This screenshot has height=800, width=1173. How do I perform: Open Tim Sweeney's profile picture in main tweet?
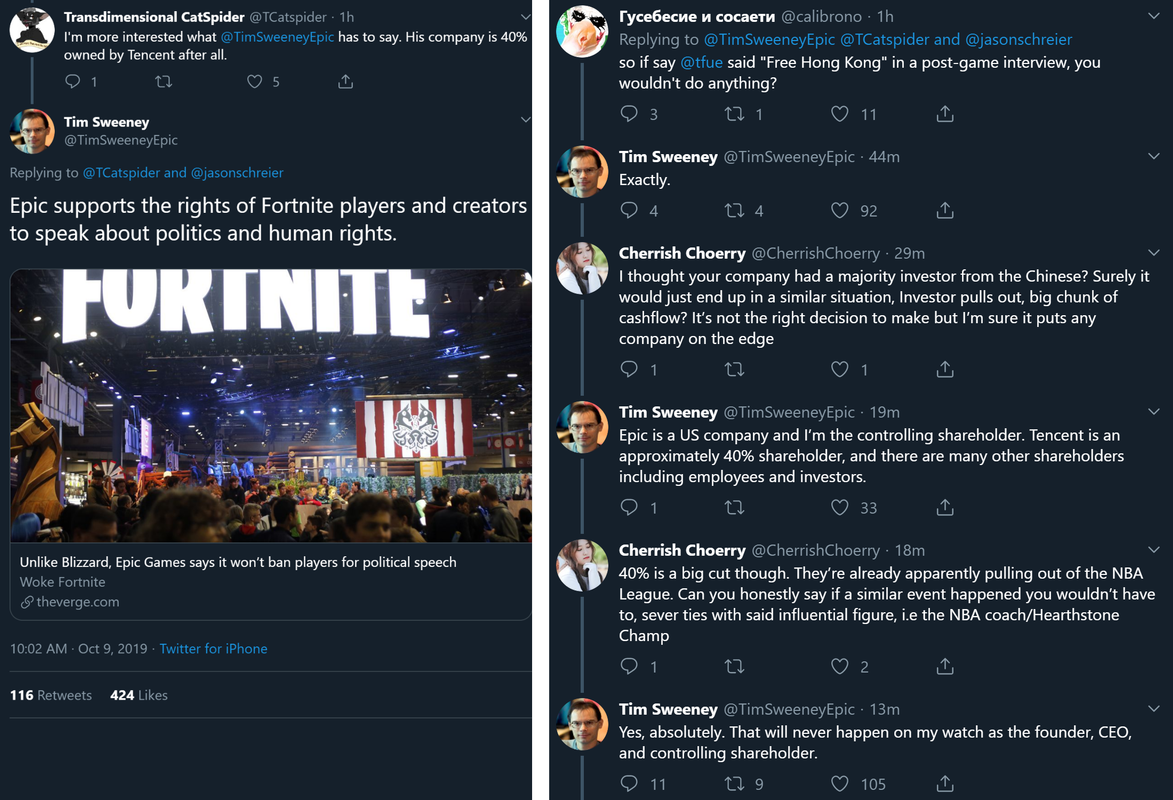[x=32, y=131]
